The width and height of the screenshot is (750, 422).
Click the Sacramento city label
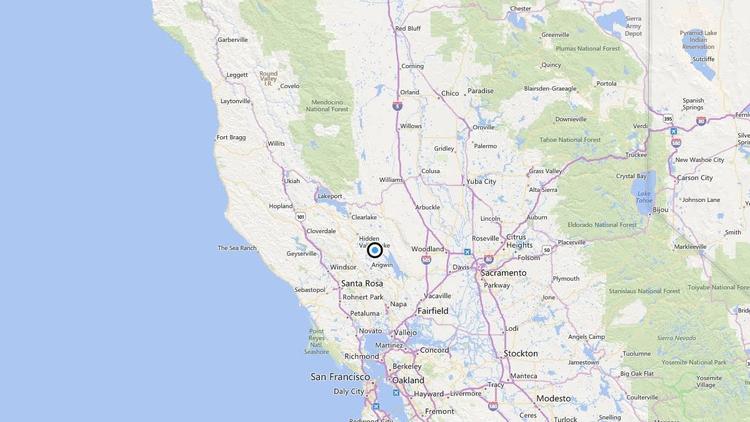click(x=504, y=273)
